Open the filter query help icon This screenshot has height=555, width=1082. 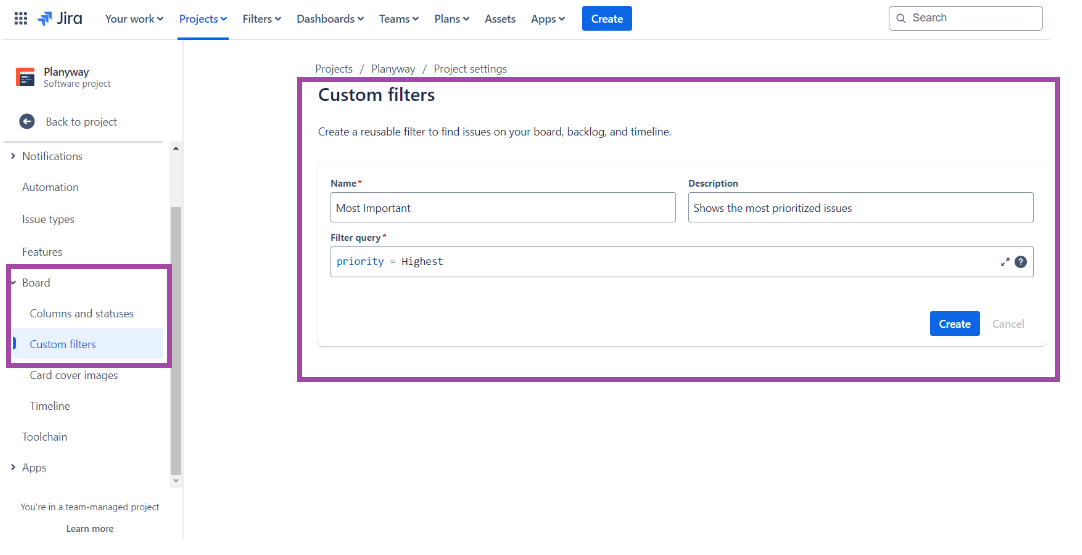point(1021,262)
